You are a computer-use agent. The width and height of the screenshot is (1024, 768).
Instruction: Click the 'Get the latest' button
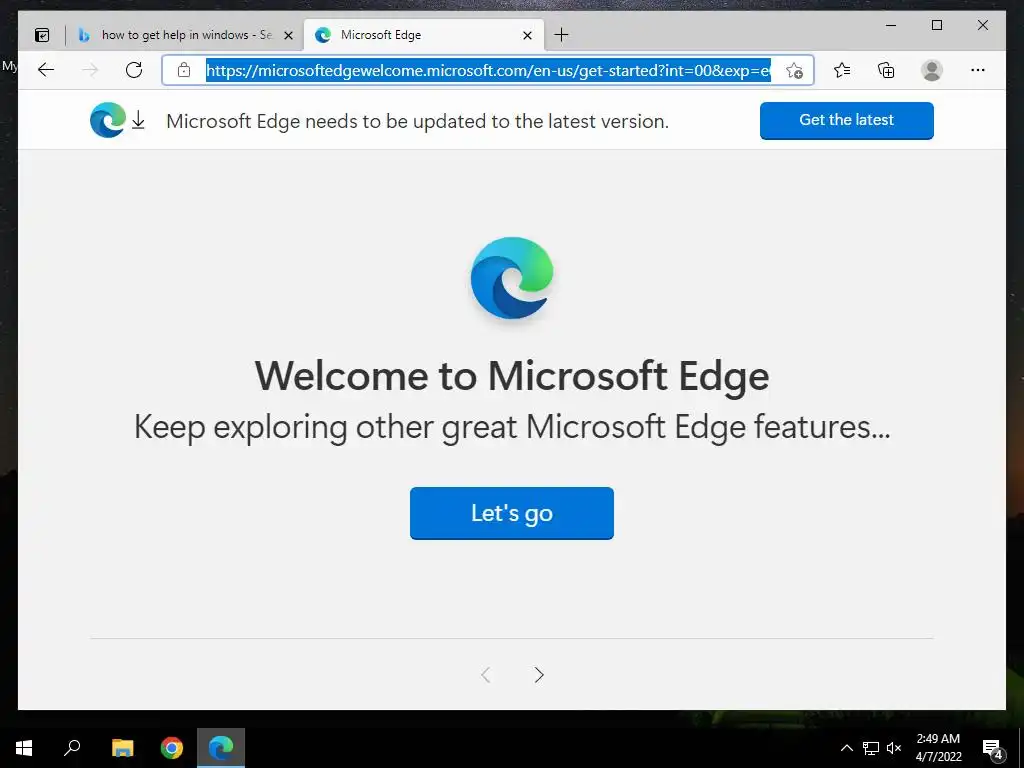846,120
